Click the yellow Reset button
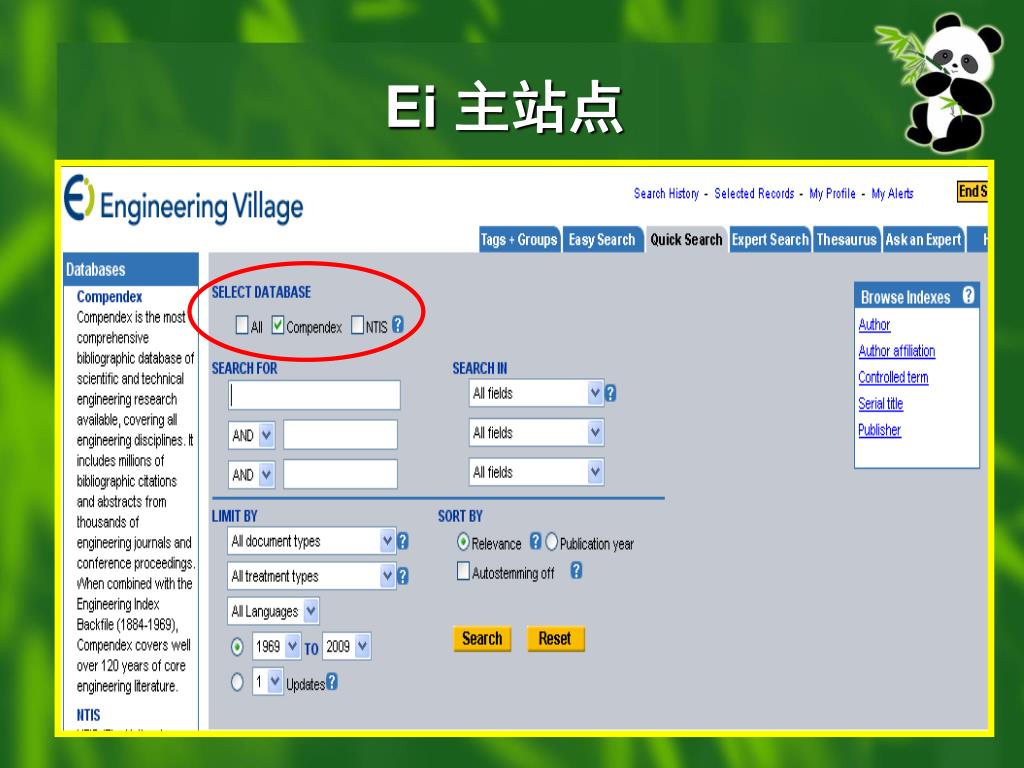The width and height of the screenshot is (1024, 768). 555,639
